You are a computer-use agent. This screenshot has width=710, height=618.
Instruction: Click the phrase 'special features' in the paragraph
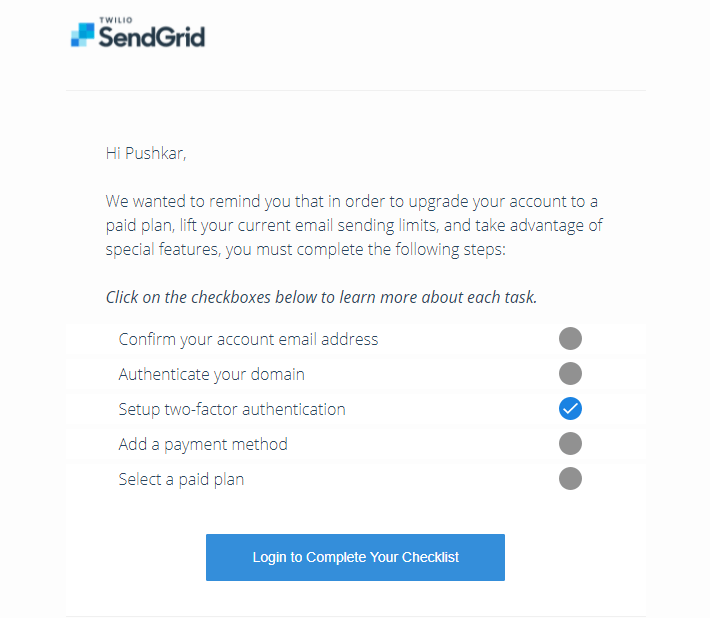(x=163, y=249)
